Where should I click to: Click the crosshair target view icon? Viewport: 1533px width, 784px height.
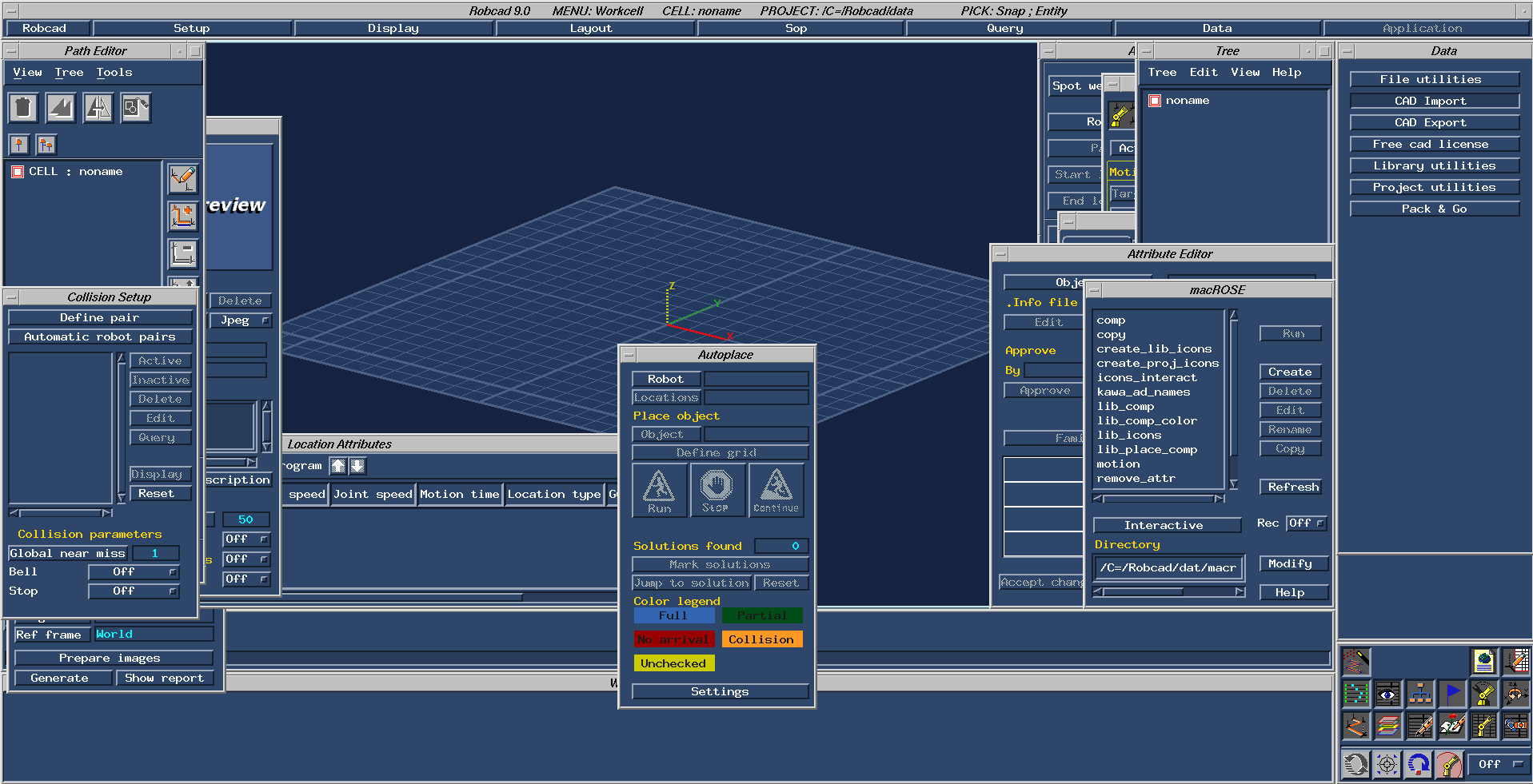tap(1387, 765)
